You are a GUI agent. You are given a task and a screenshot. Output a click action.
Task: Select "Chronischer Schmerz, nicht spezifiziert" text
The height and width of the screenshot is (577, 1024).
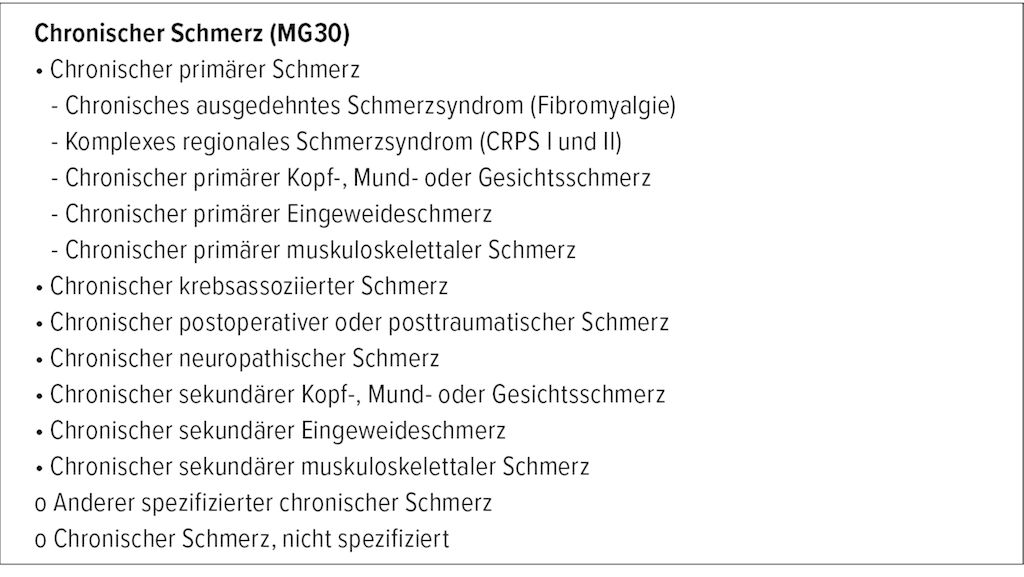coord(251,539)
